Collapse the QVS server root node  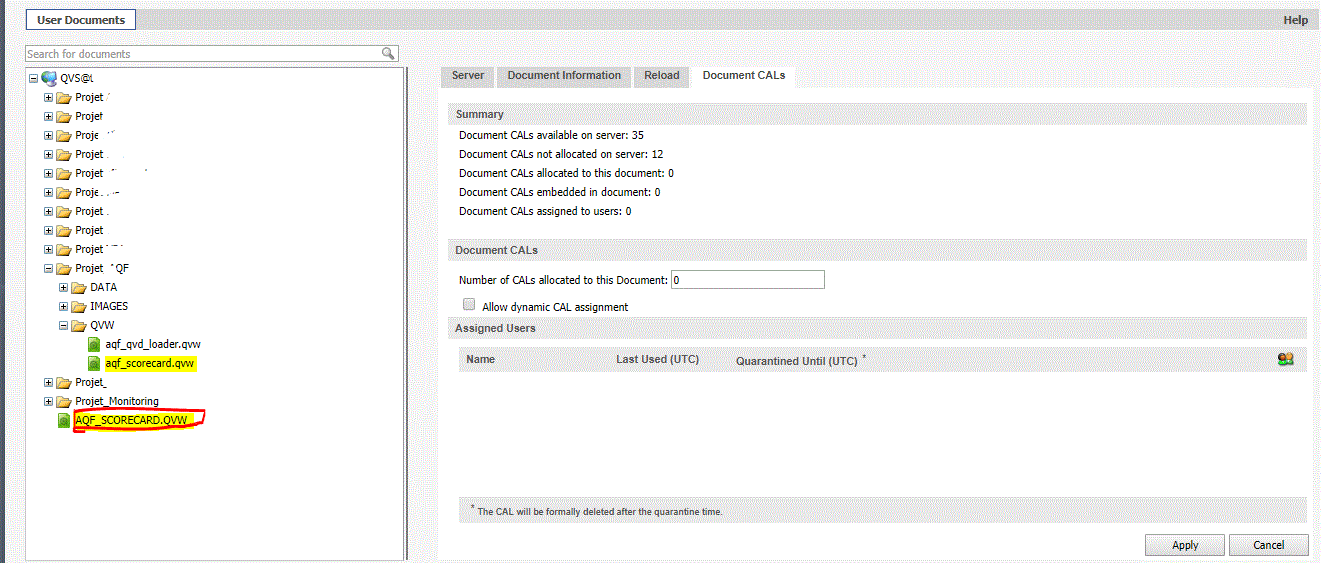[34, 78]
